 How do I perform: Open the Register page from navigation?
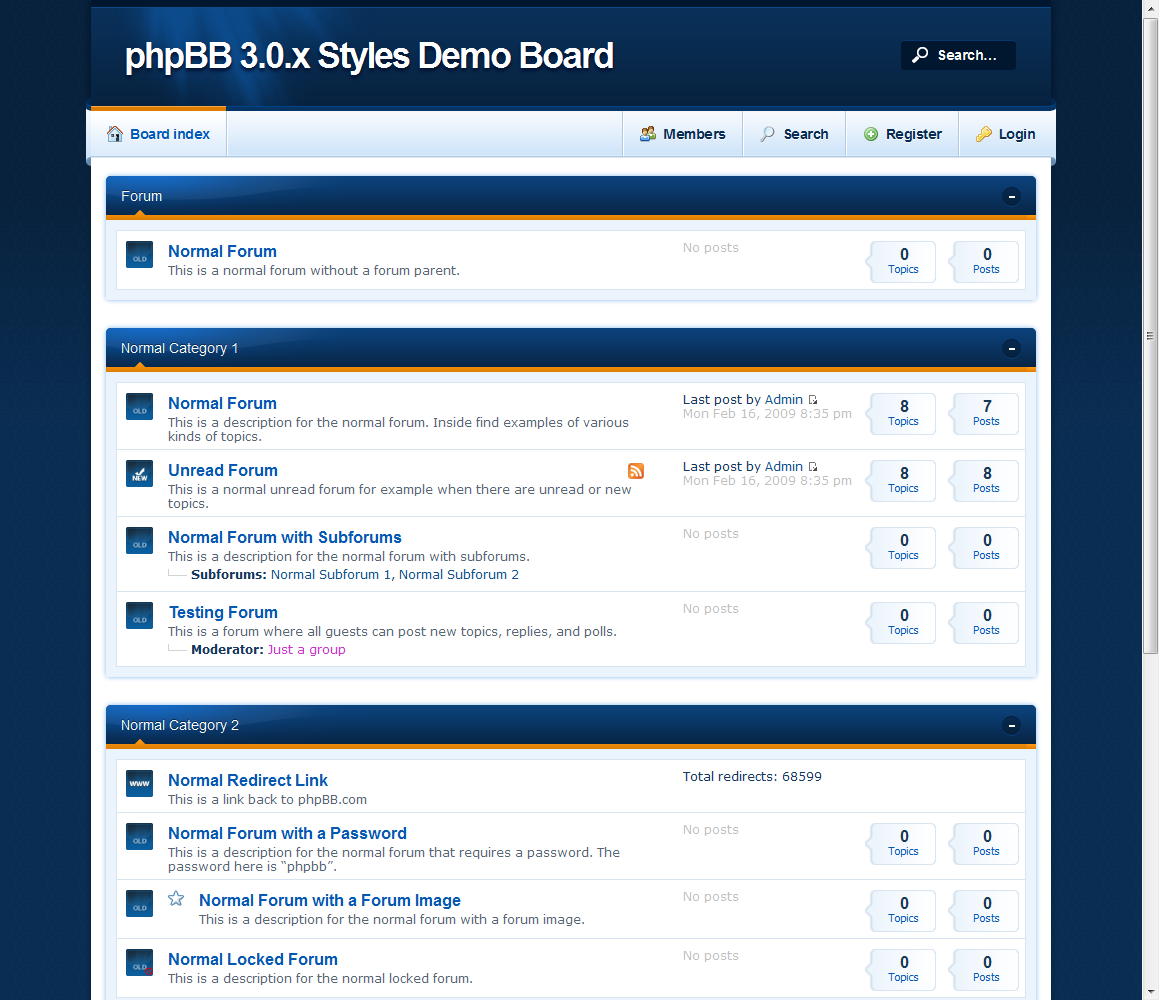(x=903, y=134)
